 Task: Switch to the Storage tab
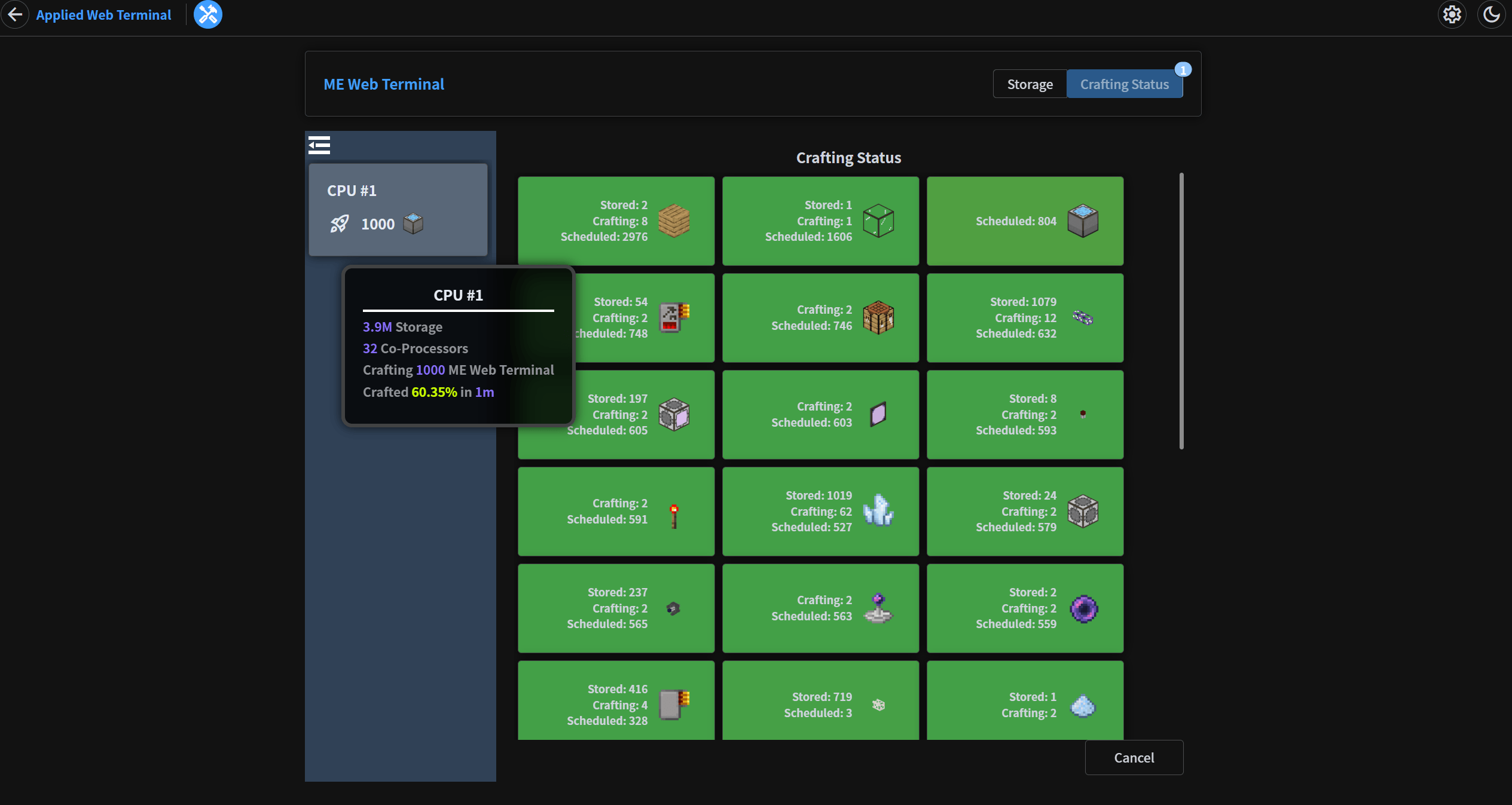(1030, 84)
